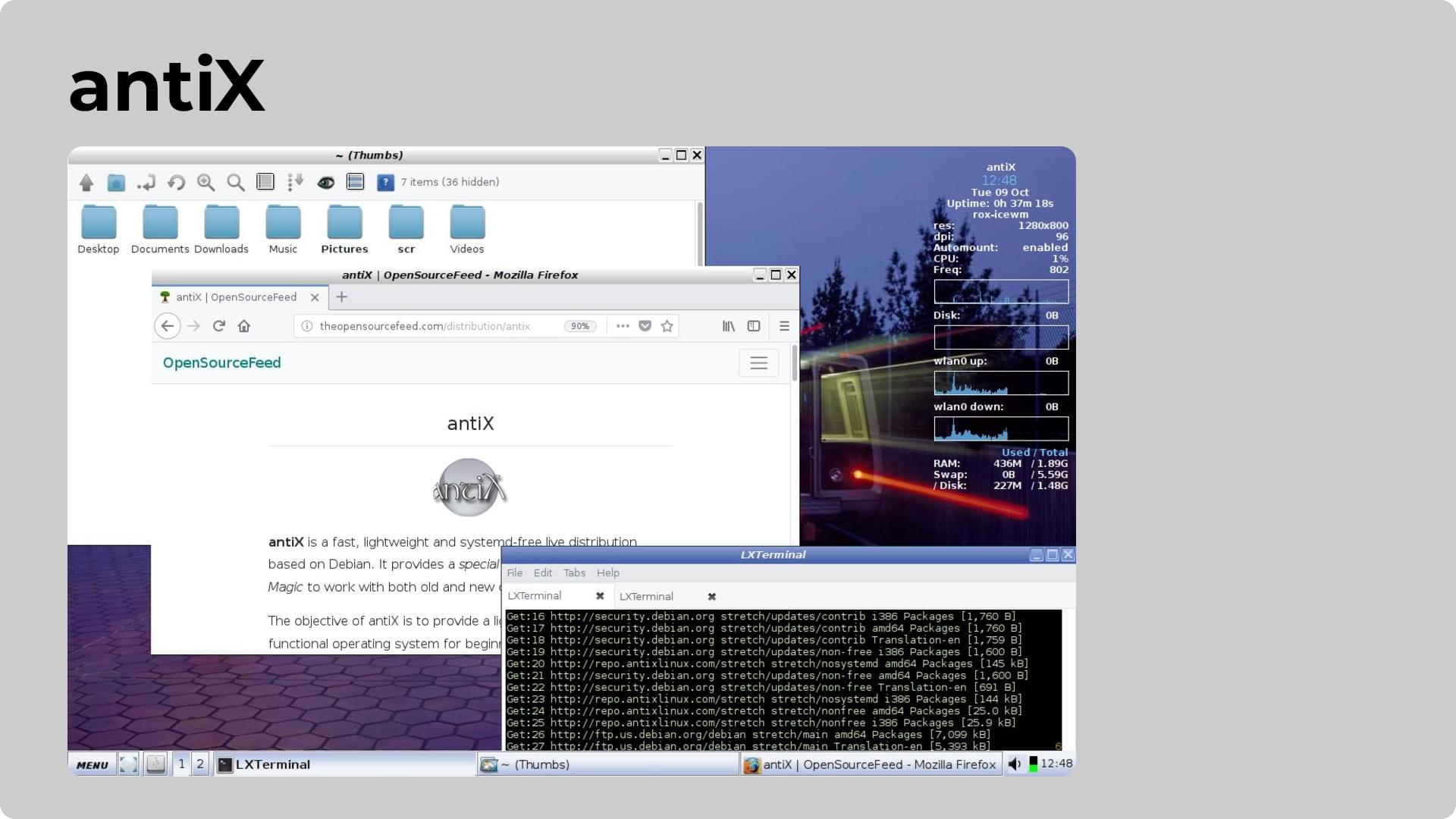Go to Firefox home page
Screen dimensions: 1456x819
point(244,326)
